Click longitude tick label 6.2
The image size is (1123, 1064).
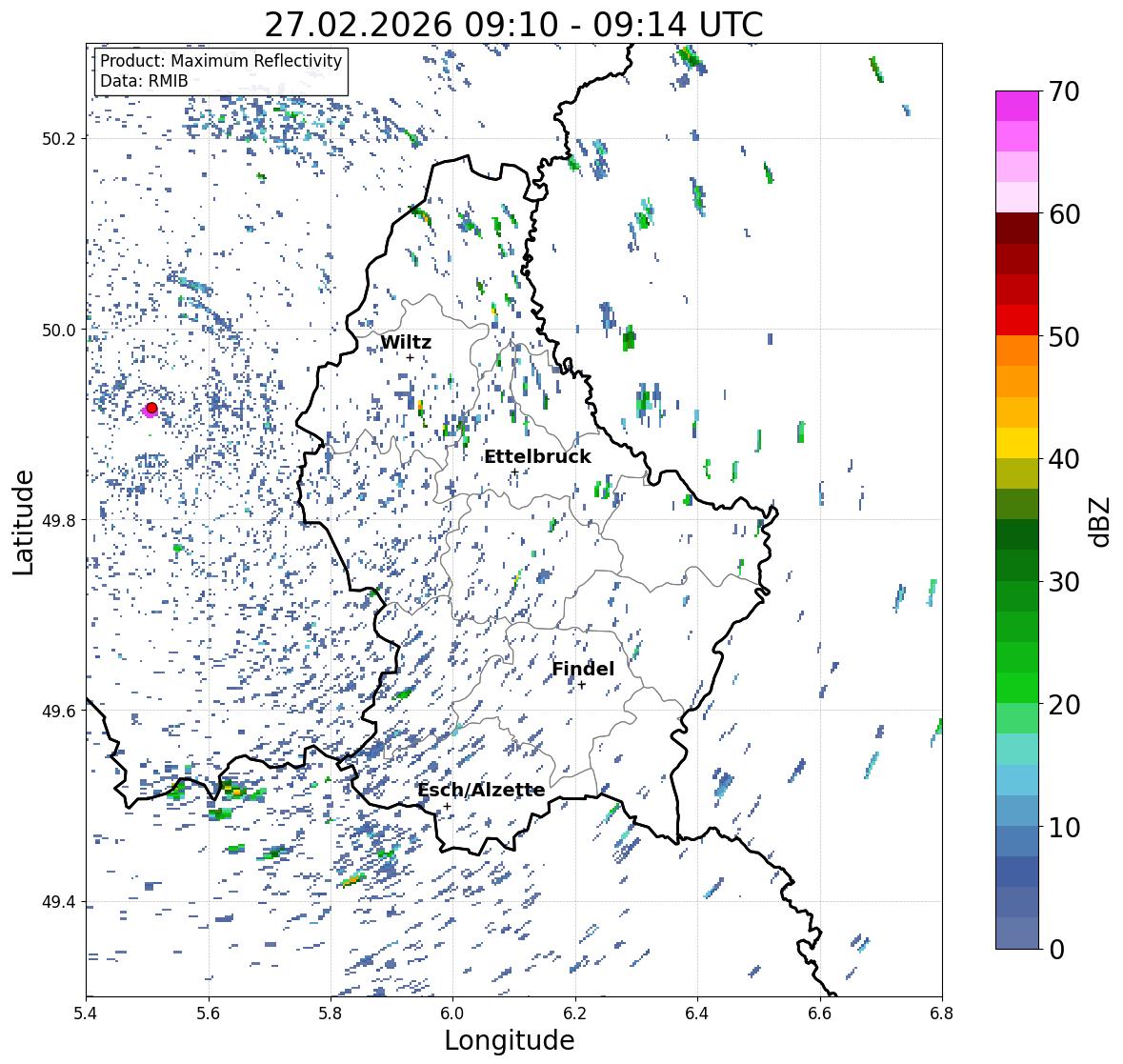[575, 1014]
